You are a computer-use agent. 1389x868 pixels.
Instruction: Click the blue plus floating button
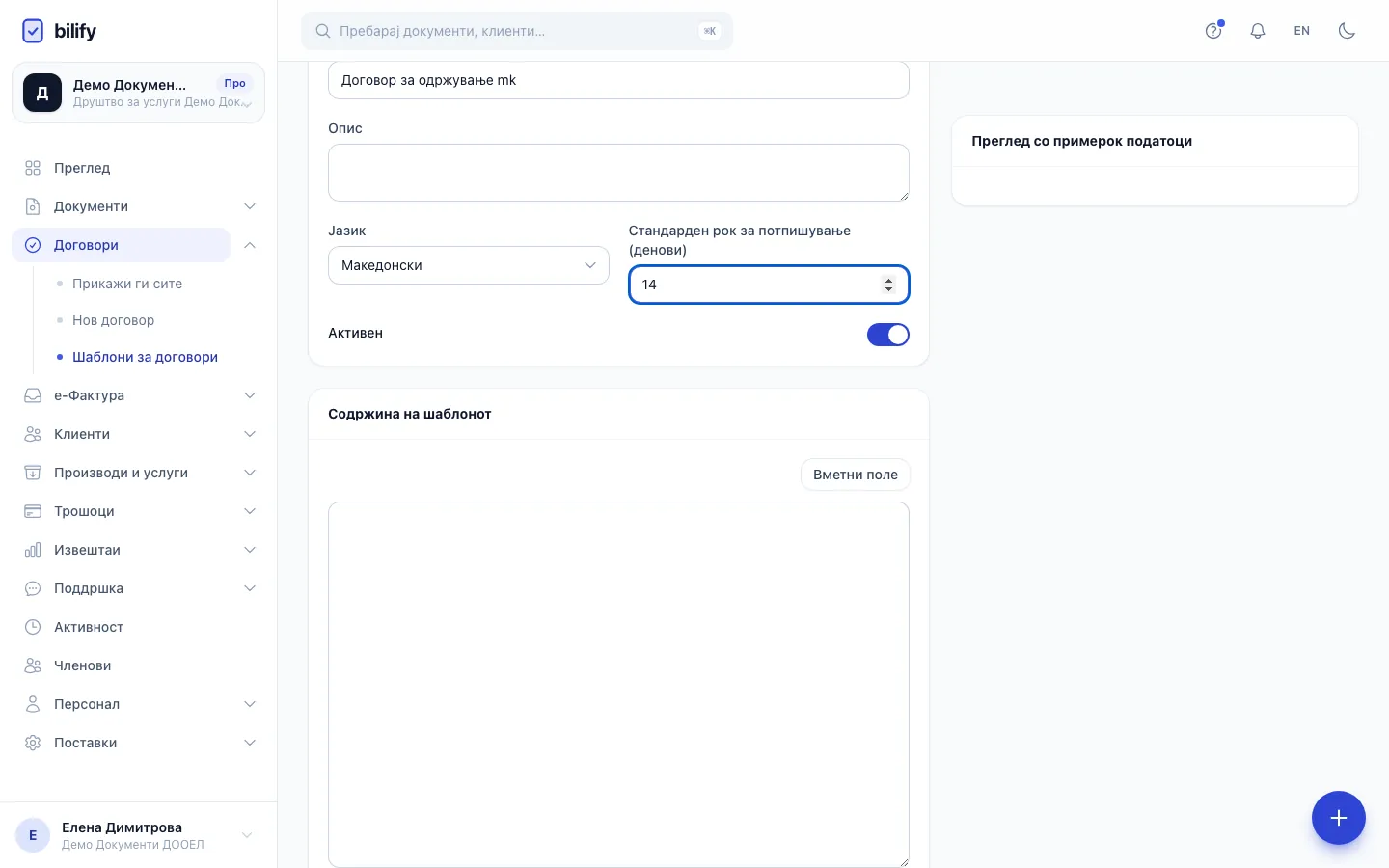(x=1338, y=818)
